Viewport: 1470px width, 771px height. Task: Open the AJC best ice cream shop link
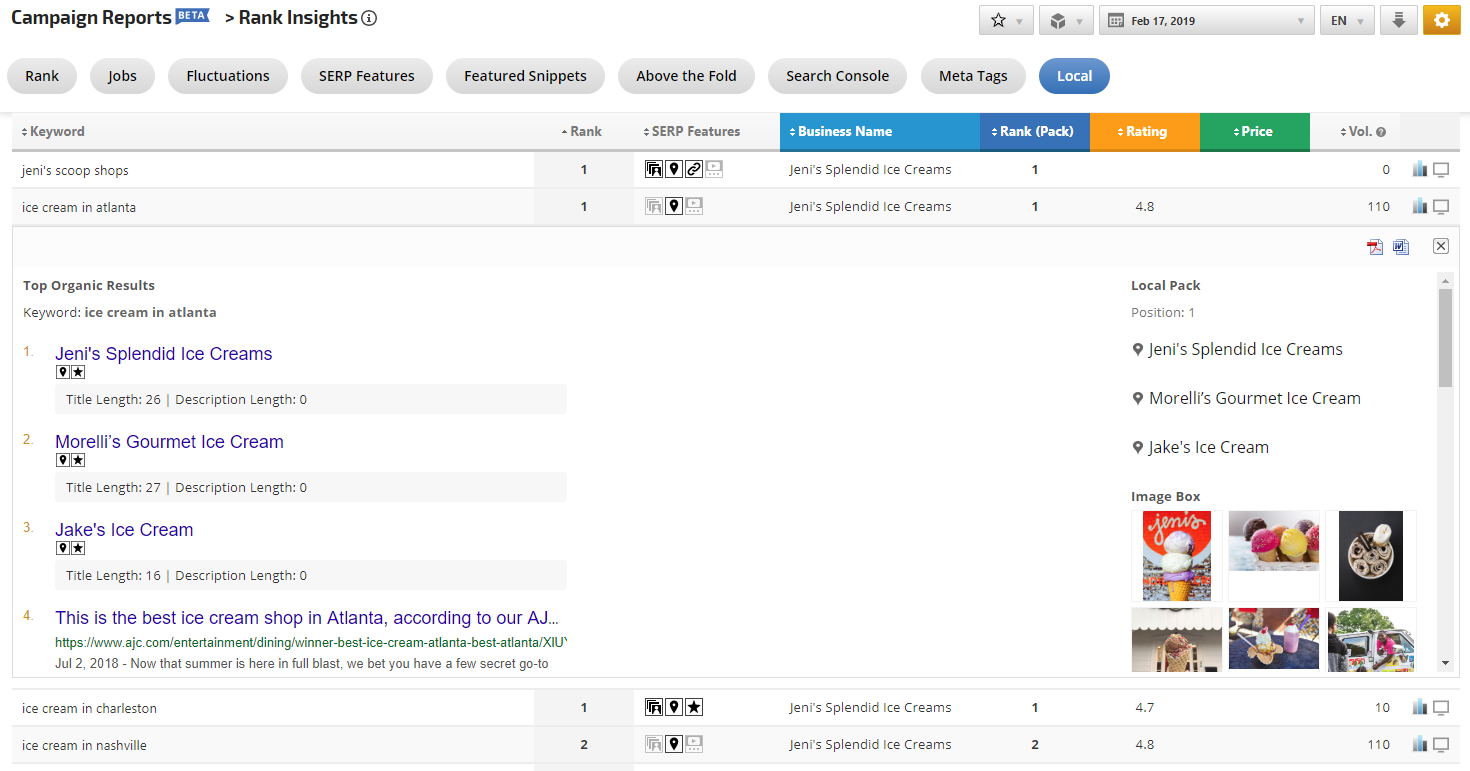point(306,618)
